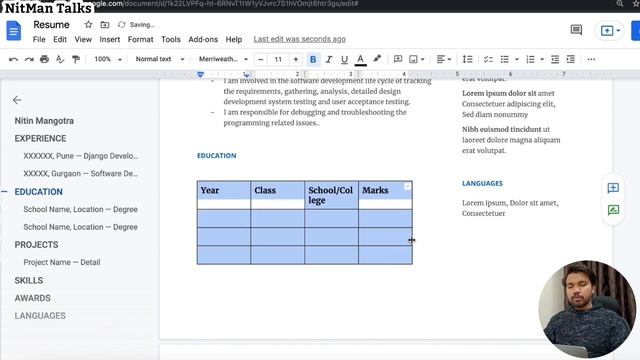Open the insert image dropdown
The height and width of the screenshot is (360, 640).
click(417, 60)
